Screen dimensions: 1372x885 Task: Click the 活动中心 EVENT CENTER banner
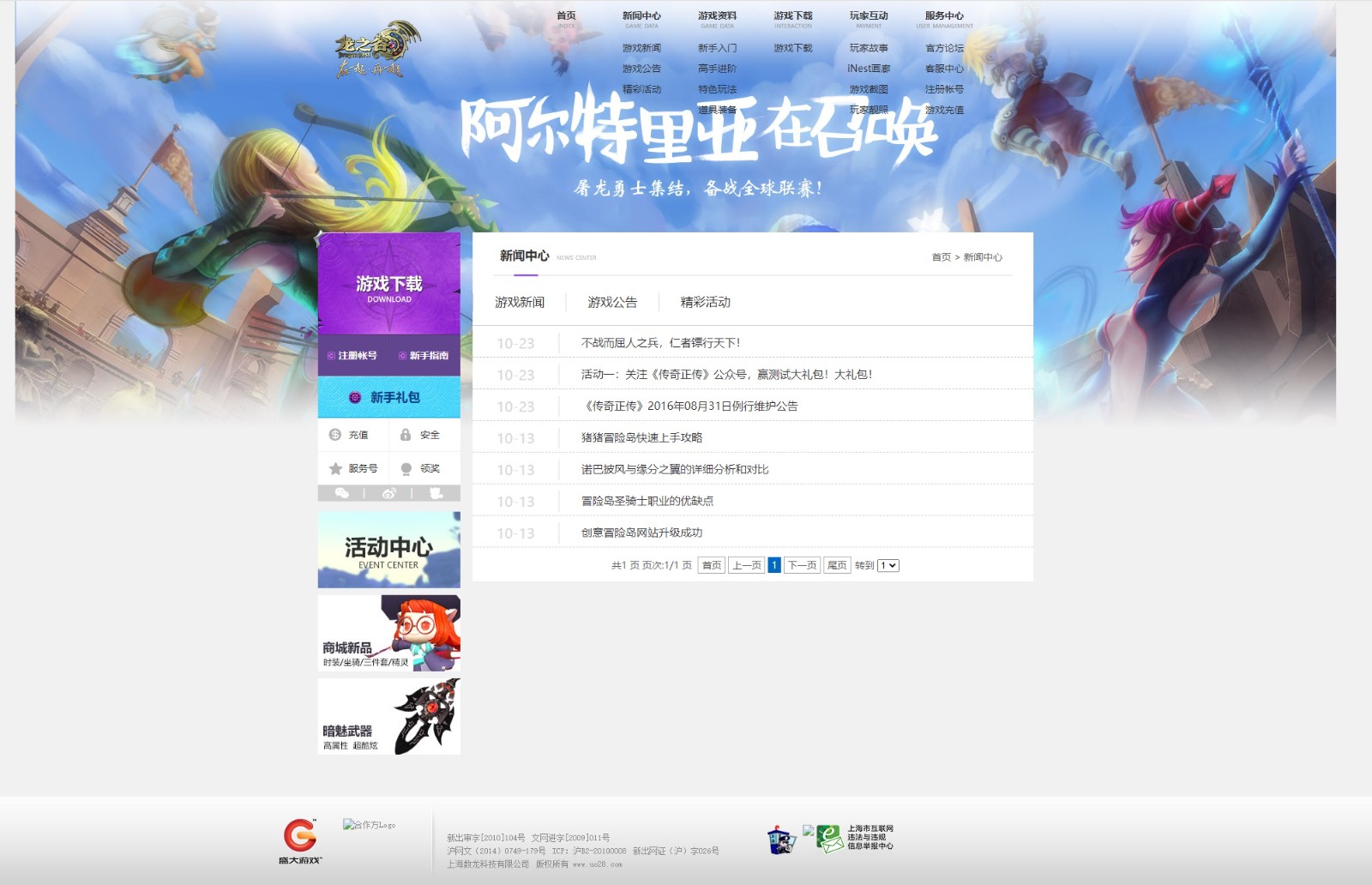[389, 550]
